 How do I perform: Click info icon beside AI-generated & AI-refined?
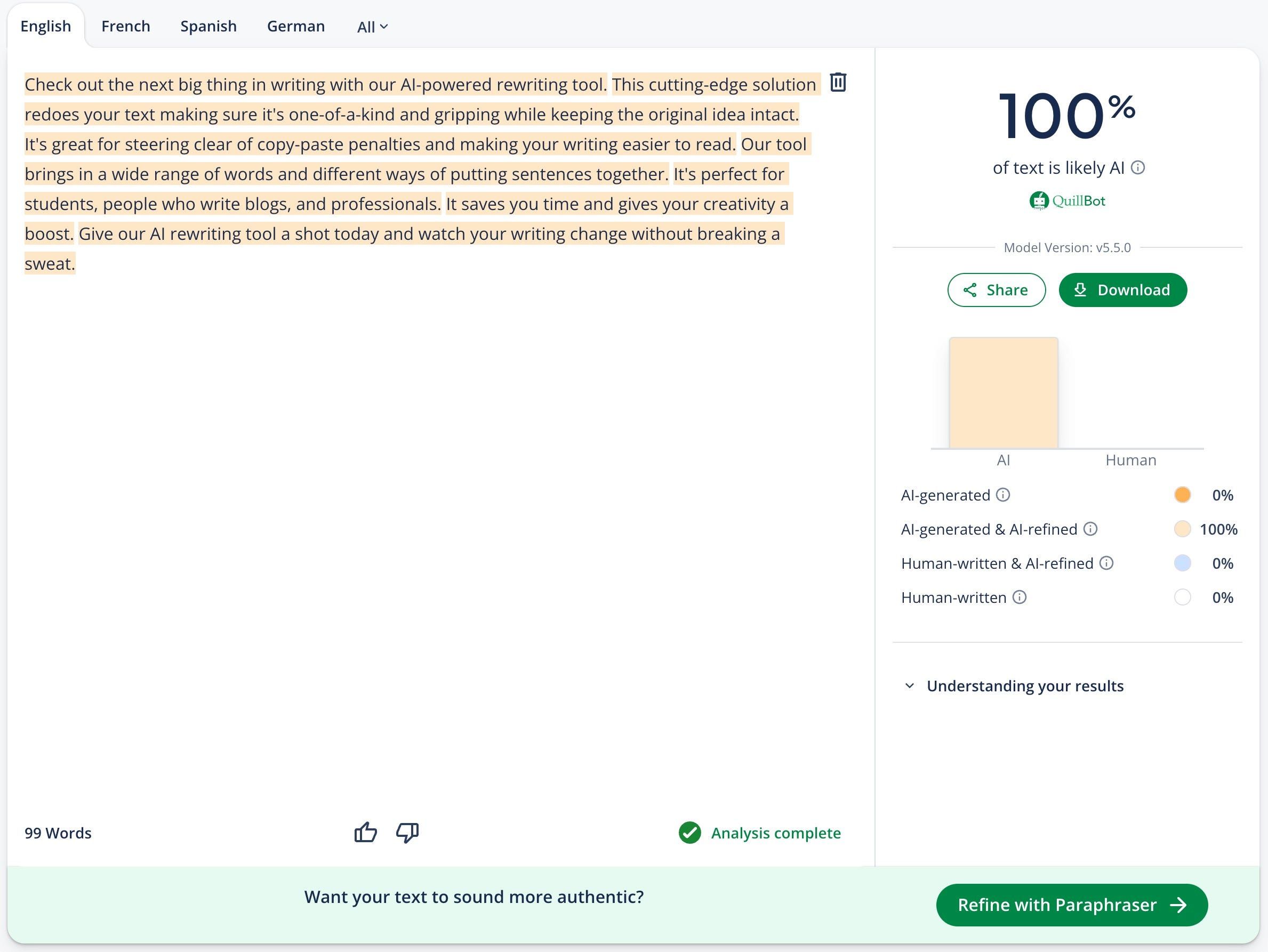[x=1090, y=529]
